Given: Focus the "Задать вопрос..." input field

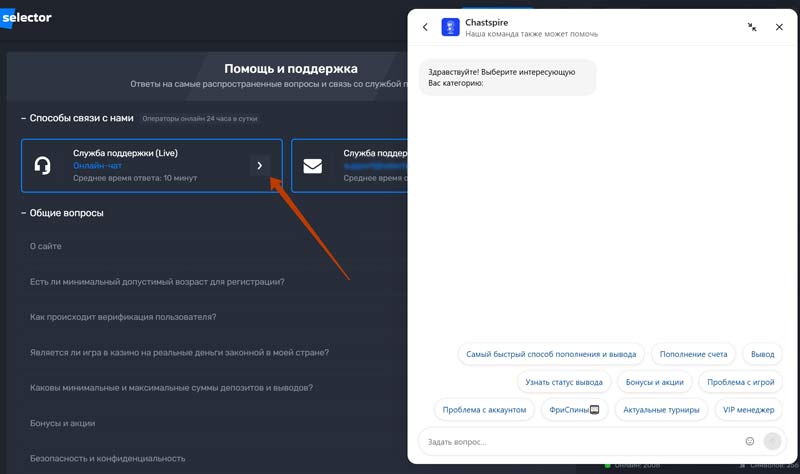Looking at the screenshot, I should [x=580, y=441].
